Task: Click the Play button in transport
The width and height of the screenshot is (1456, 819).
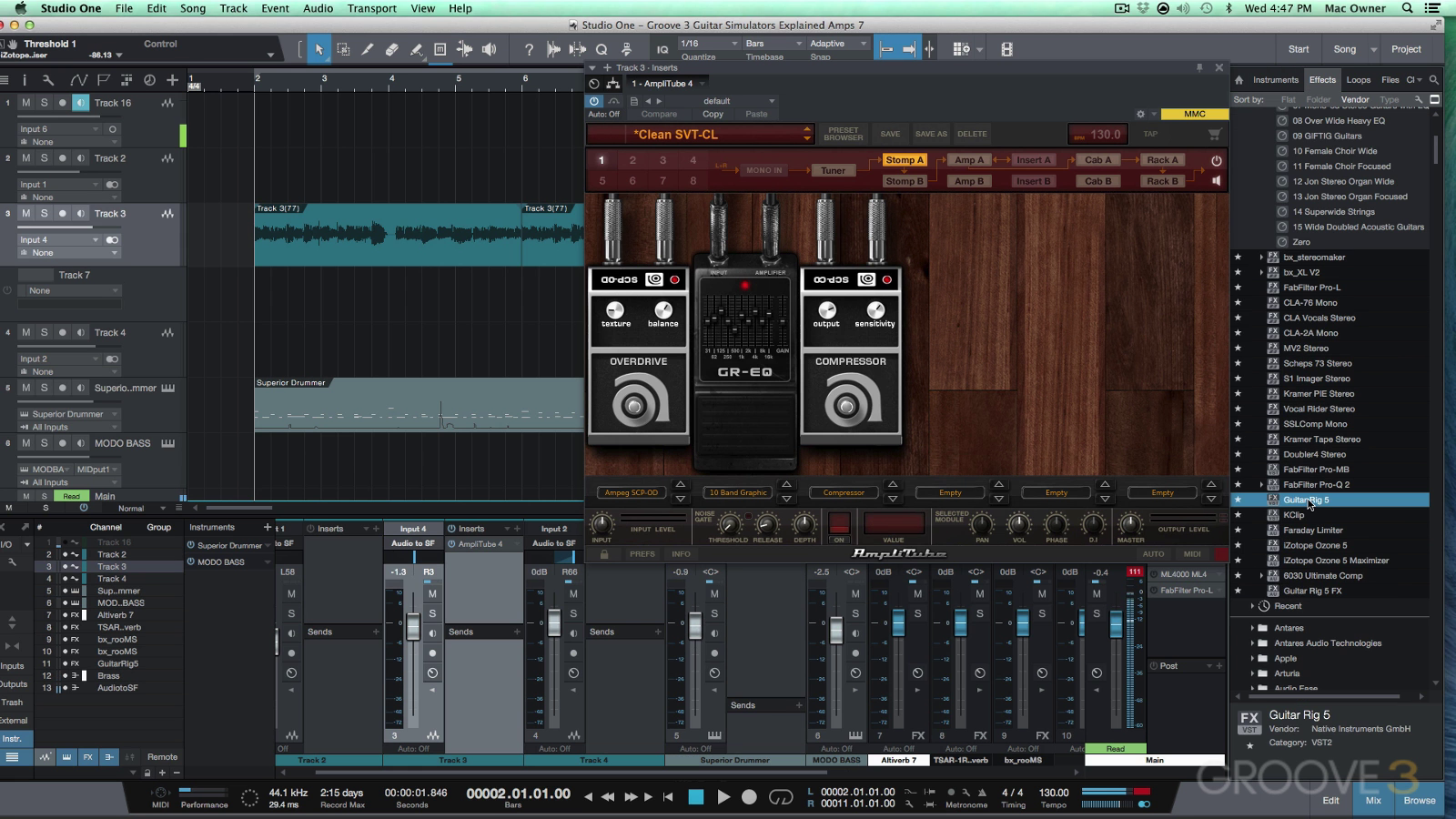Action: point(723,797)
